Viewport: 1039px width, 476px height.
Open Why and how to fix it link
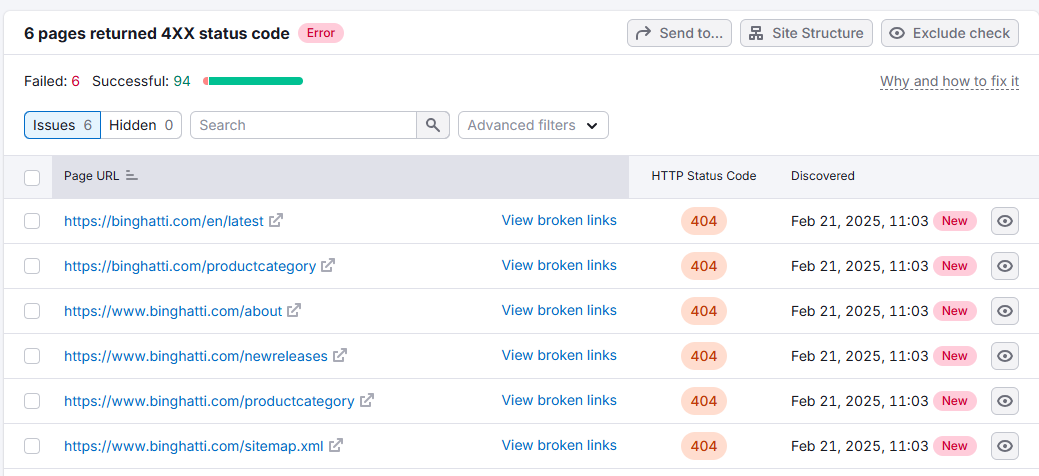click(x=949, y=82)
